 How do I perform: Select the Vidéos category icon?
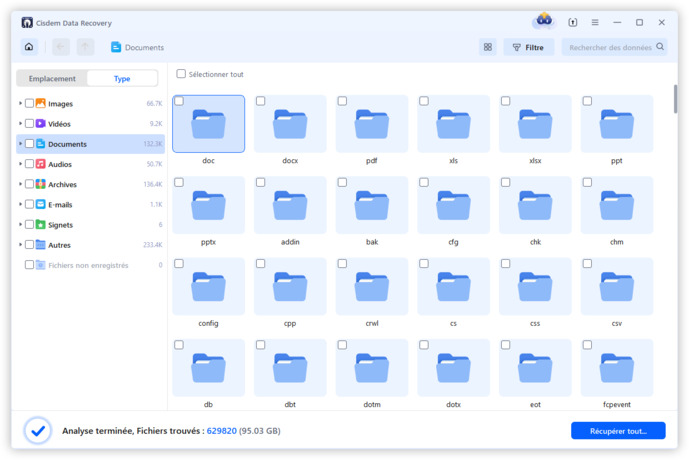coord(41,124)
